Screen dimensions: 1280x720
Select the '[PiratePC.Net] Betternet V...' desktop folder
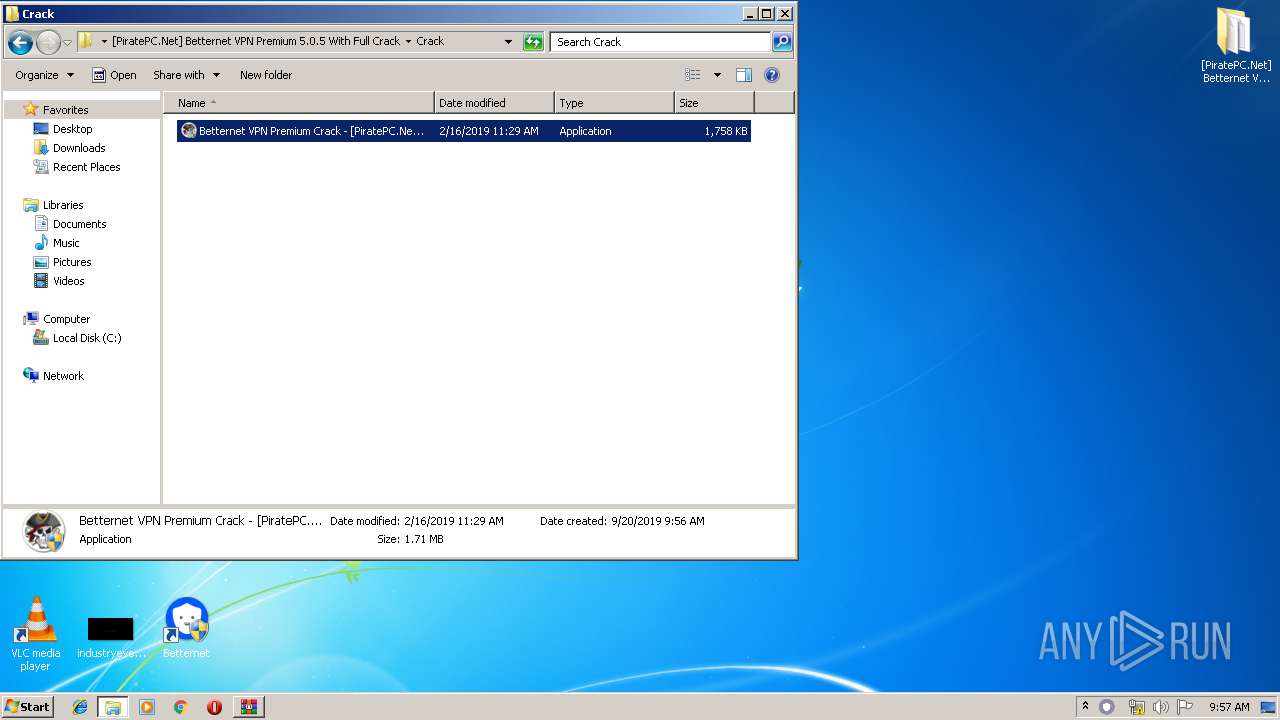tap(1236, 45)
